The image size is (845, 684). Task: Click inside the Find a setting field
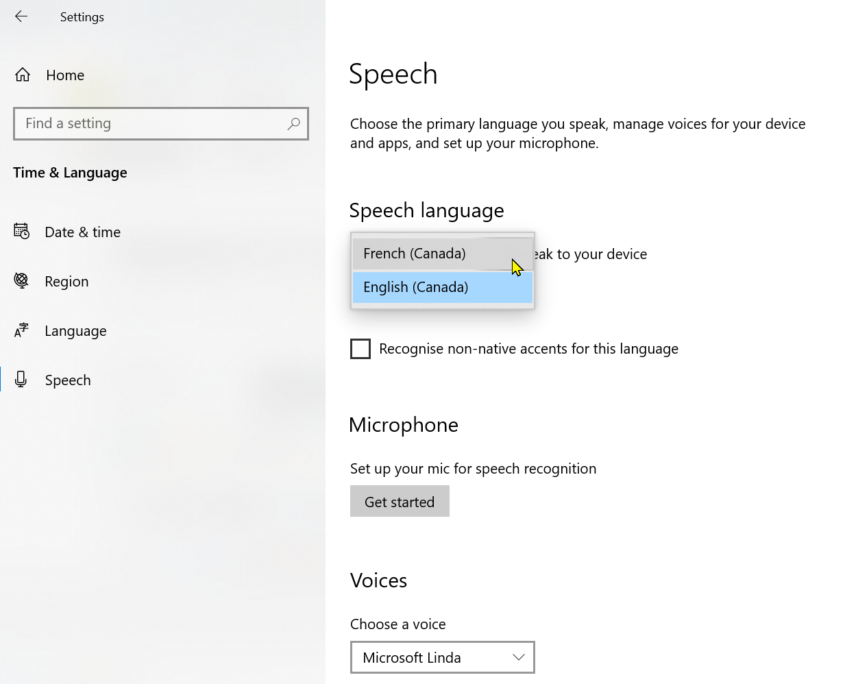(150, 122)
